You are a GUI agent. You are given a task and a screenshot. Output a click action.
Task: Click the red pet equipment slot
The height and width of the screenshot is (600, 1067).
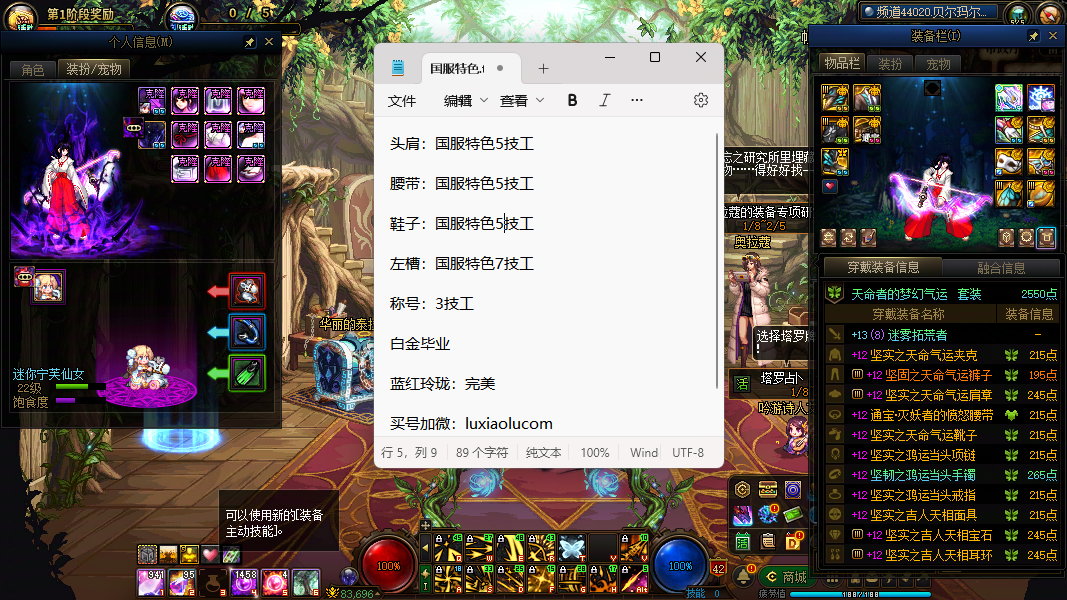pos(247,291)
